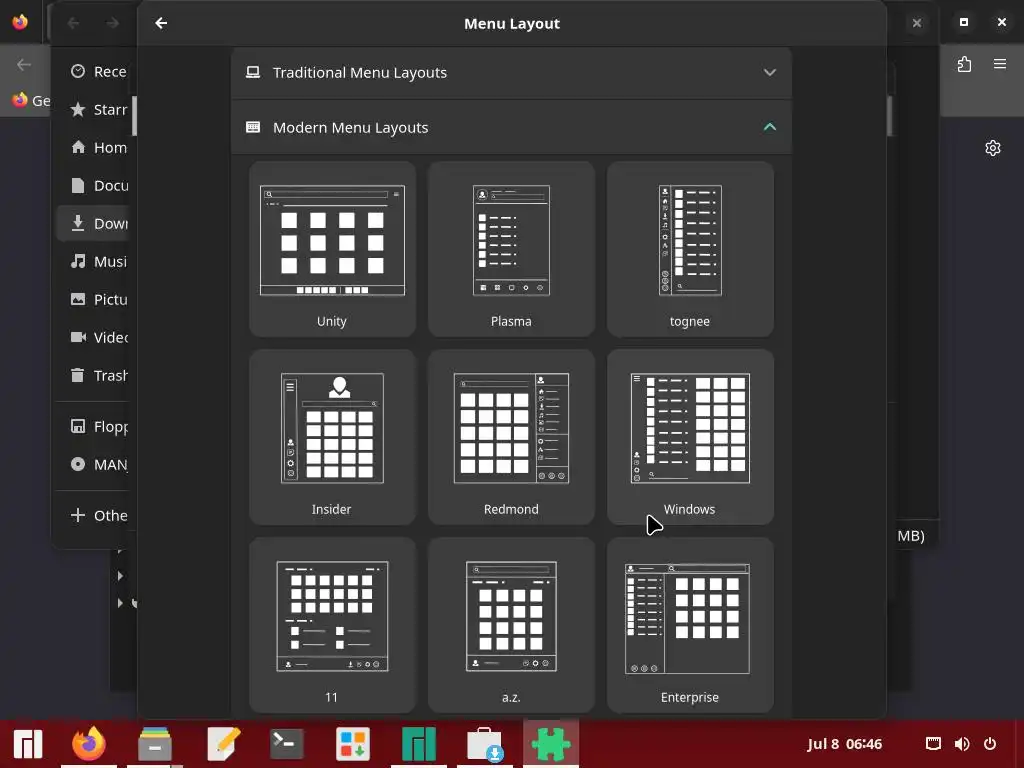Go back from Menu Layout page
Image resolution: width=1024 pixels, height=768 pixels.
point(161,24)
